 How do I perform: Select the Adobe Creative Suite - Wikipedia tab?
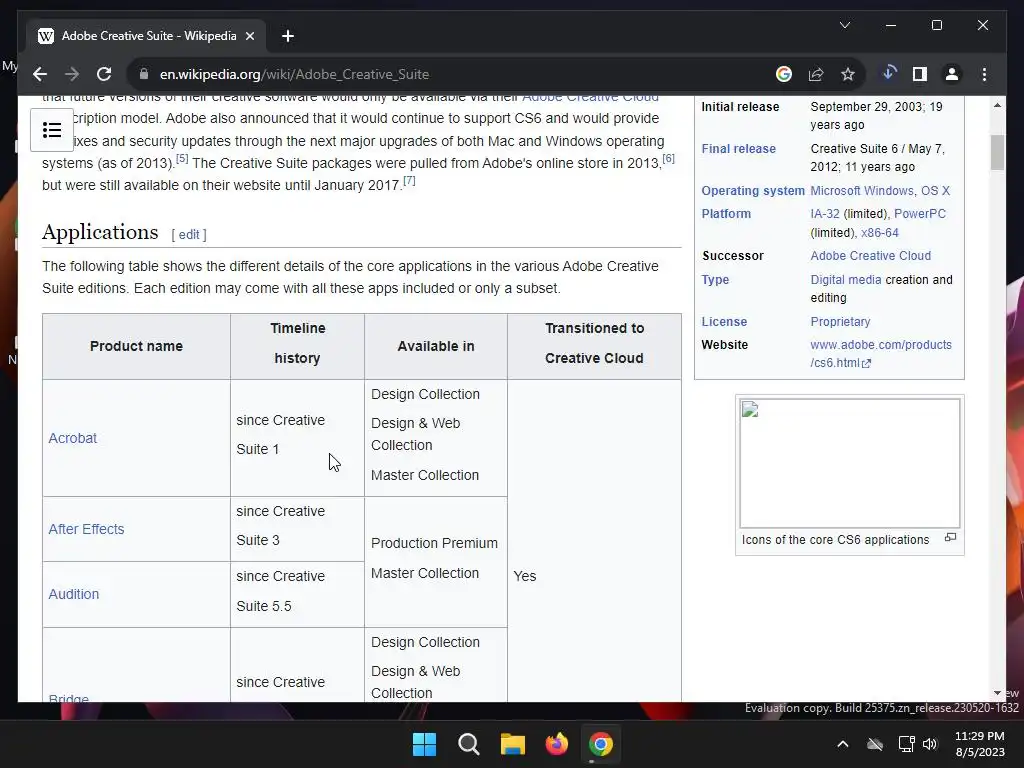[x=146, y=36]
